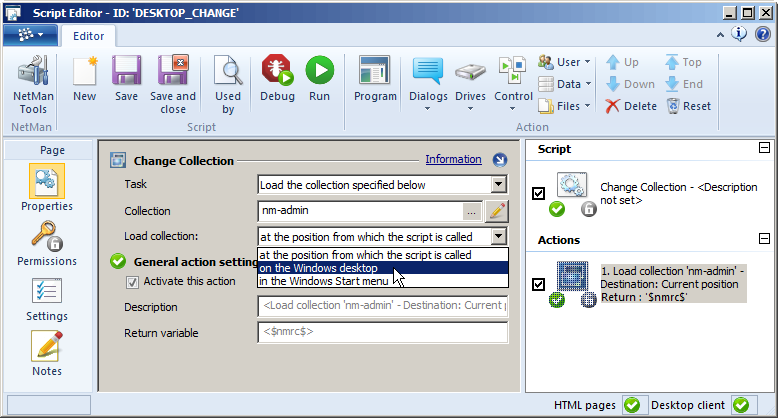Open the Control actions menu
Viewport: 778px width, 418px height.
[513, 85]
